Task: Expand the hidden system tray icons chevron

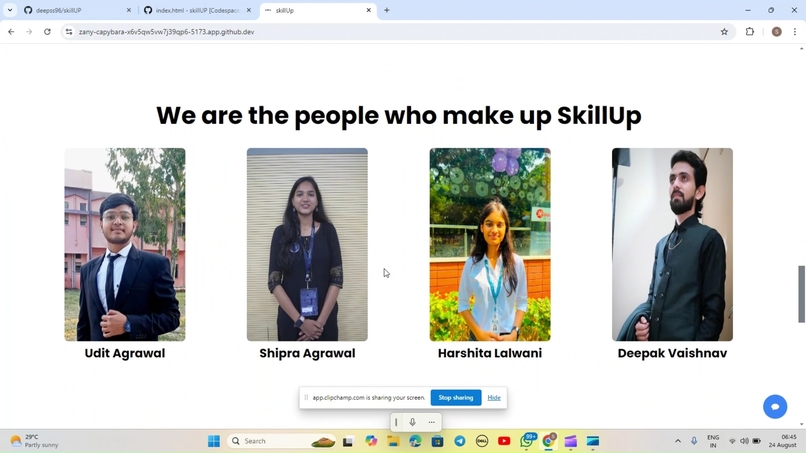Action: [x=678, y=441]
